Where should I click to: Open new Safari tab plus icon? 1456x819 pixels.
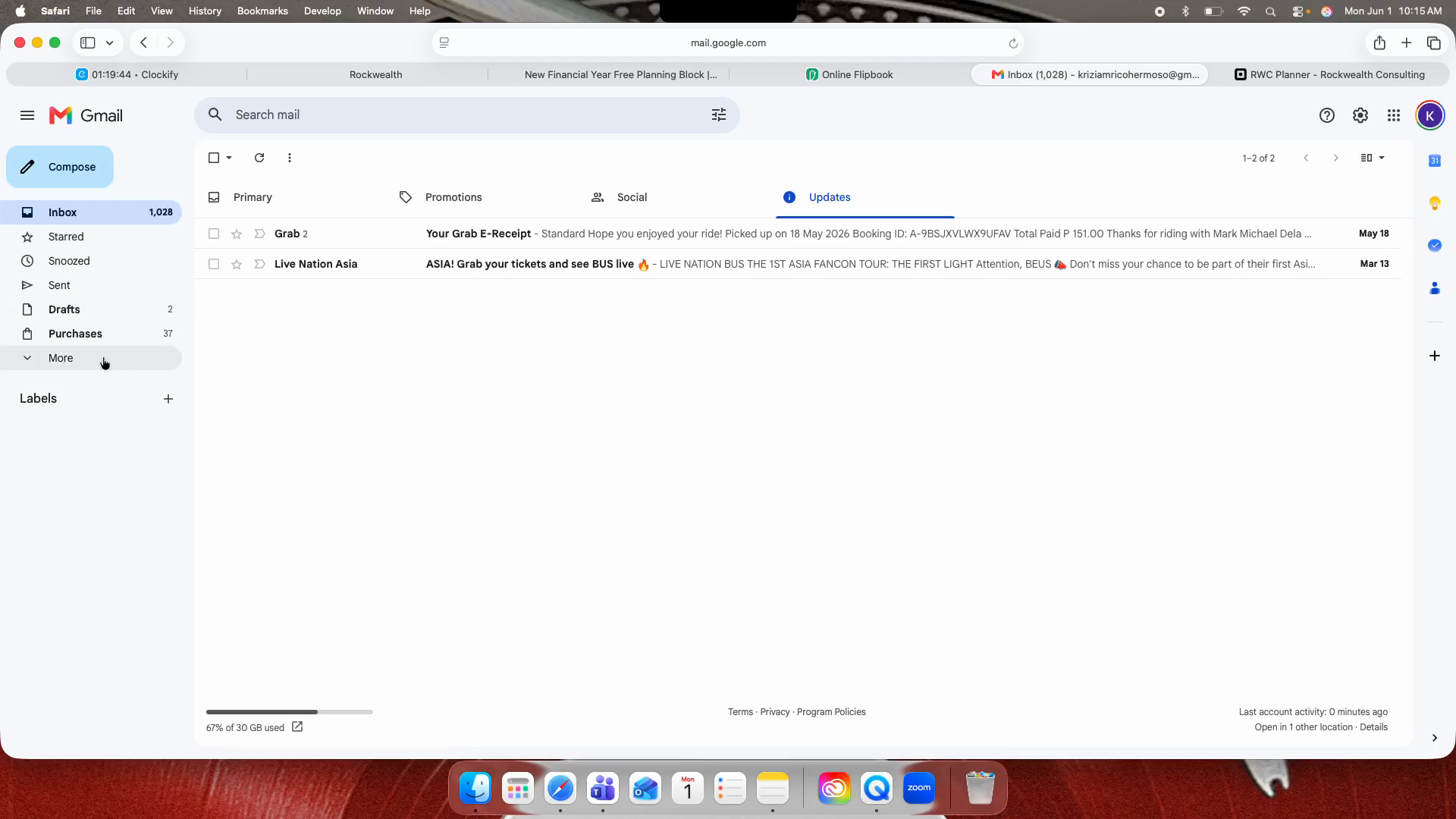coord(1406,43)
